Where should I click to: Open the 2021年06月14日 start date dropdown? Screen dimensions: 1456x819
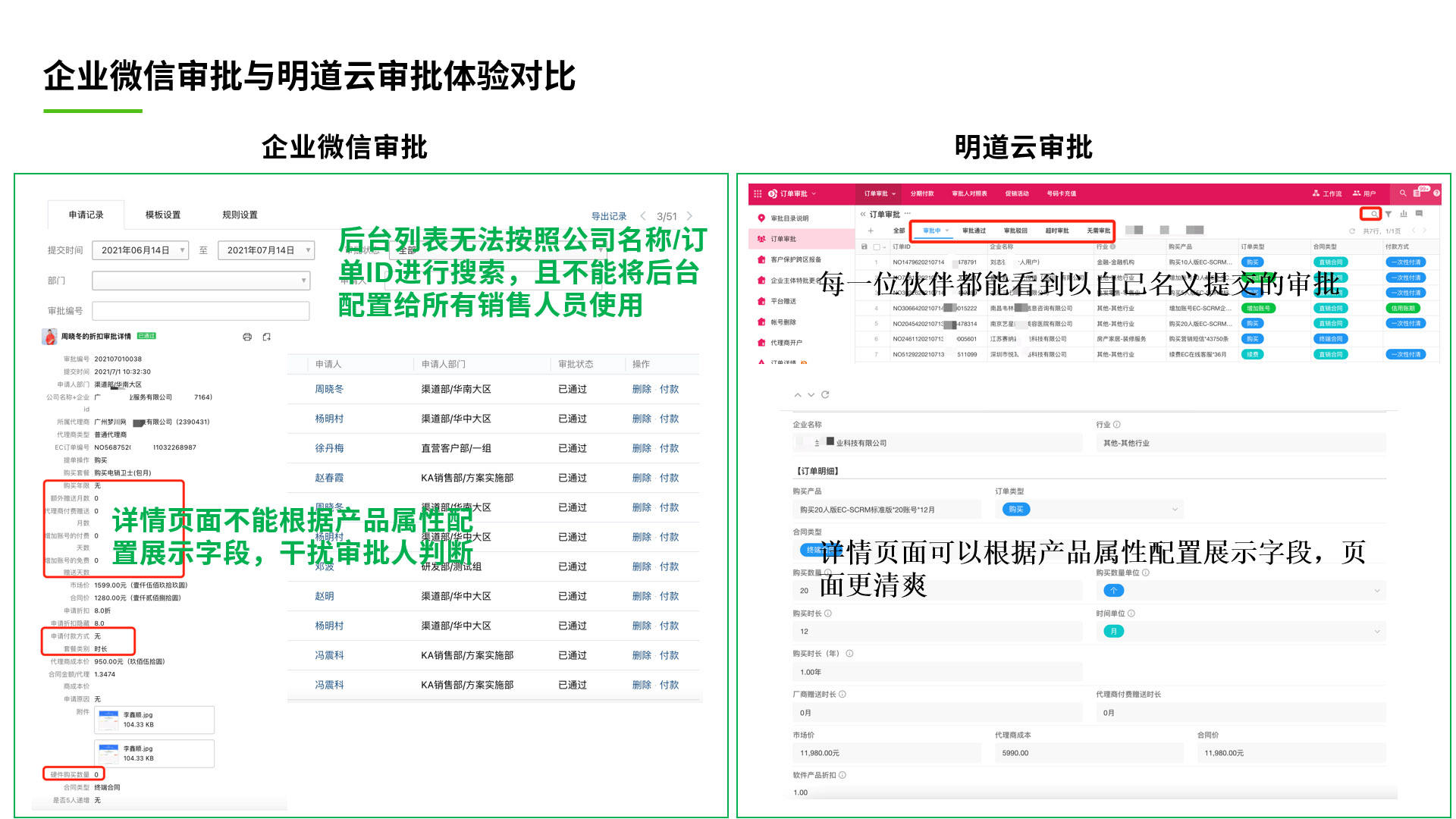pyautogui.click(x=140, y=250)
